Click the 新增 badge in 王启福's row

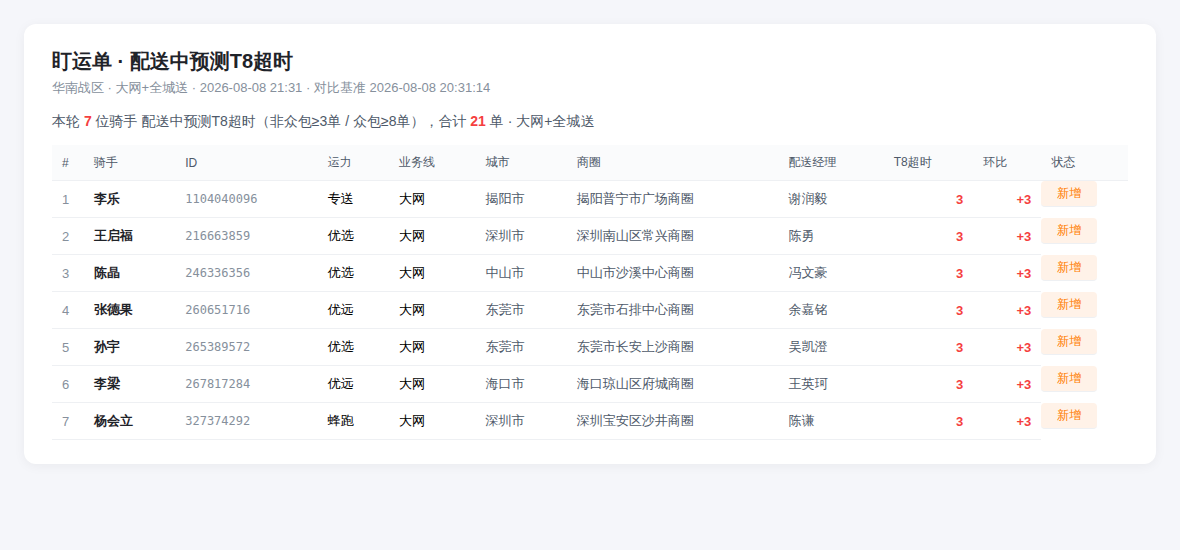click(1069, 230)
